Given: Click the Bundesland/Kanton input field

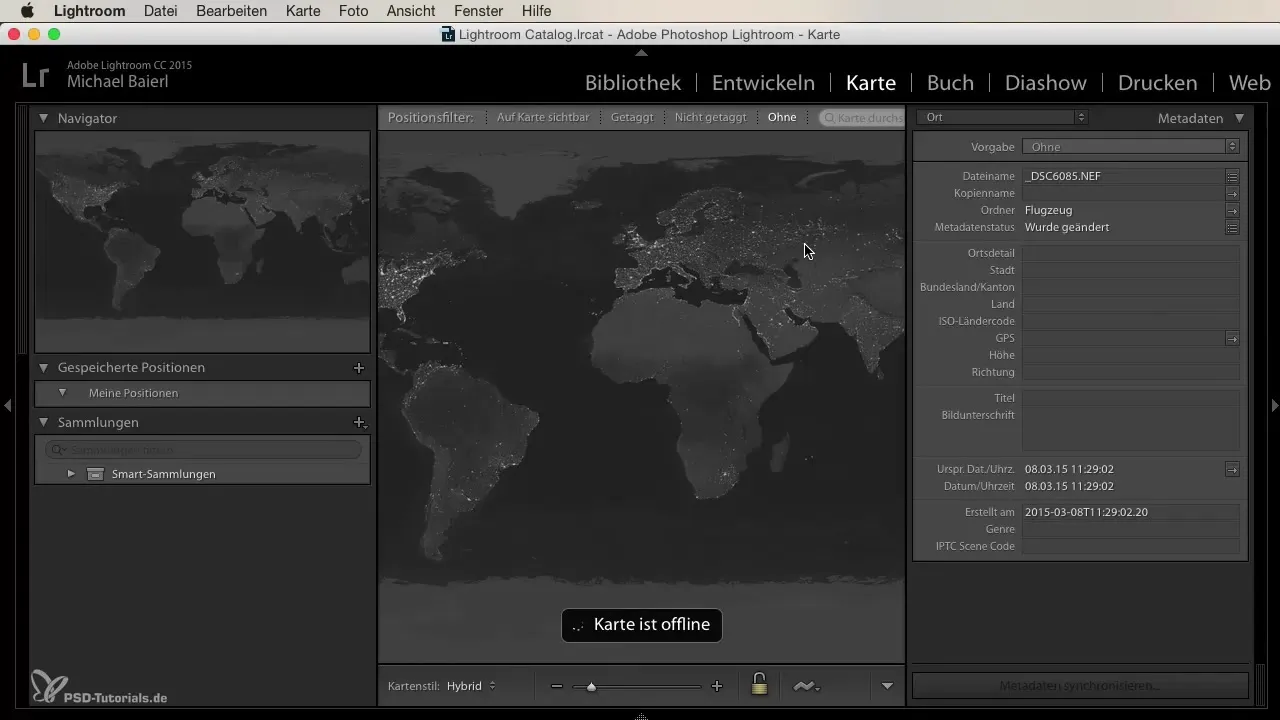Looking at the screenshot, I should click(1131, 287).
